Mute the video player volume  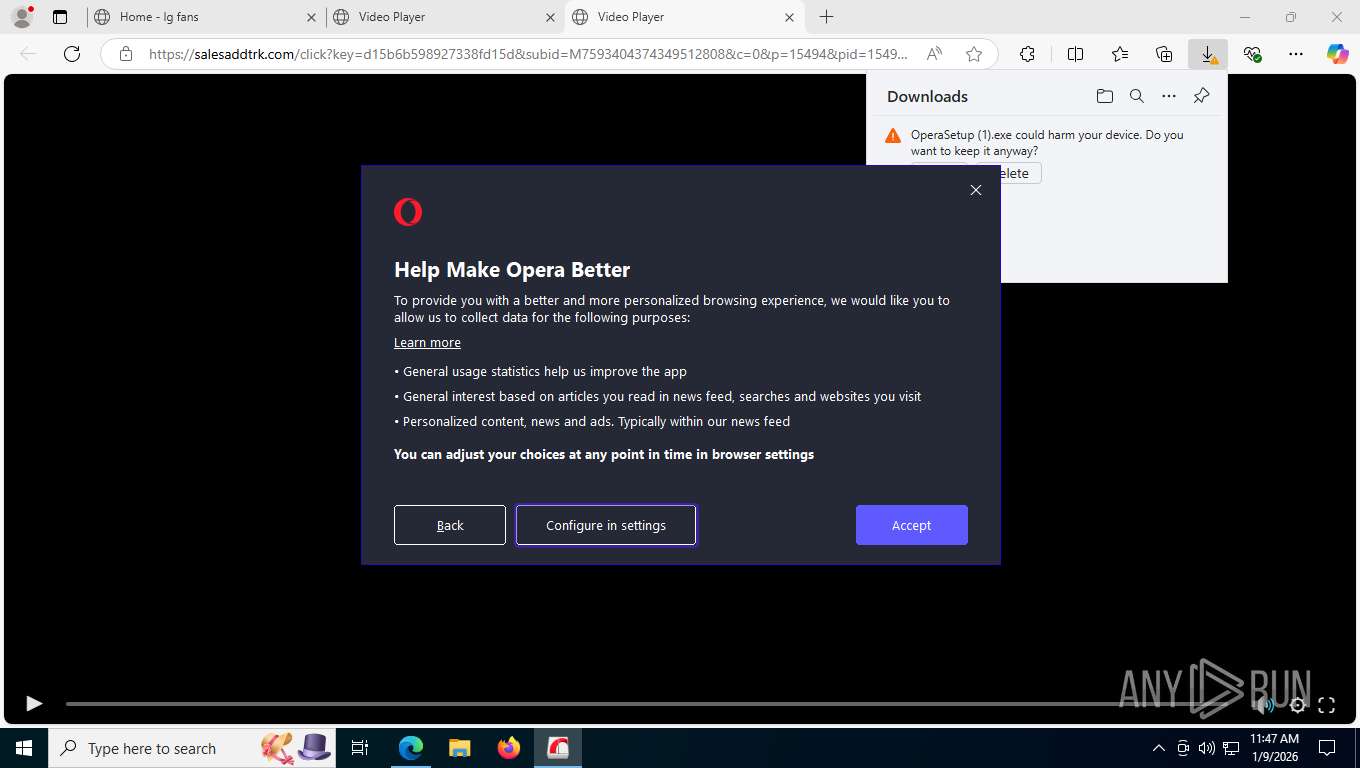1265,705
